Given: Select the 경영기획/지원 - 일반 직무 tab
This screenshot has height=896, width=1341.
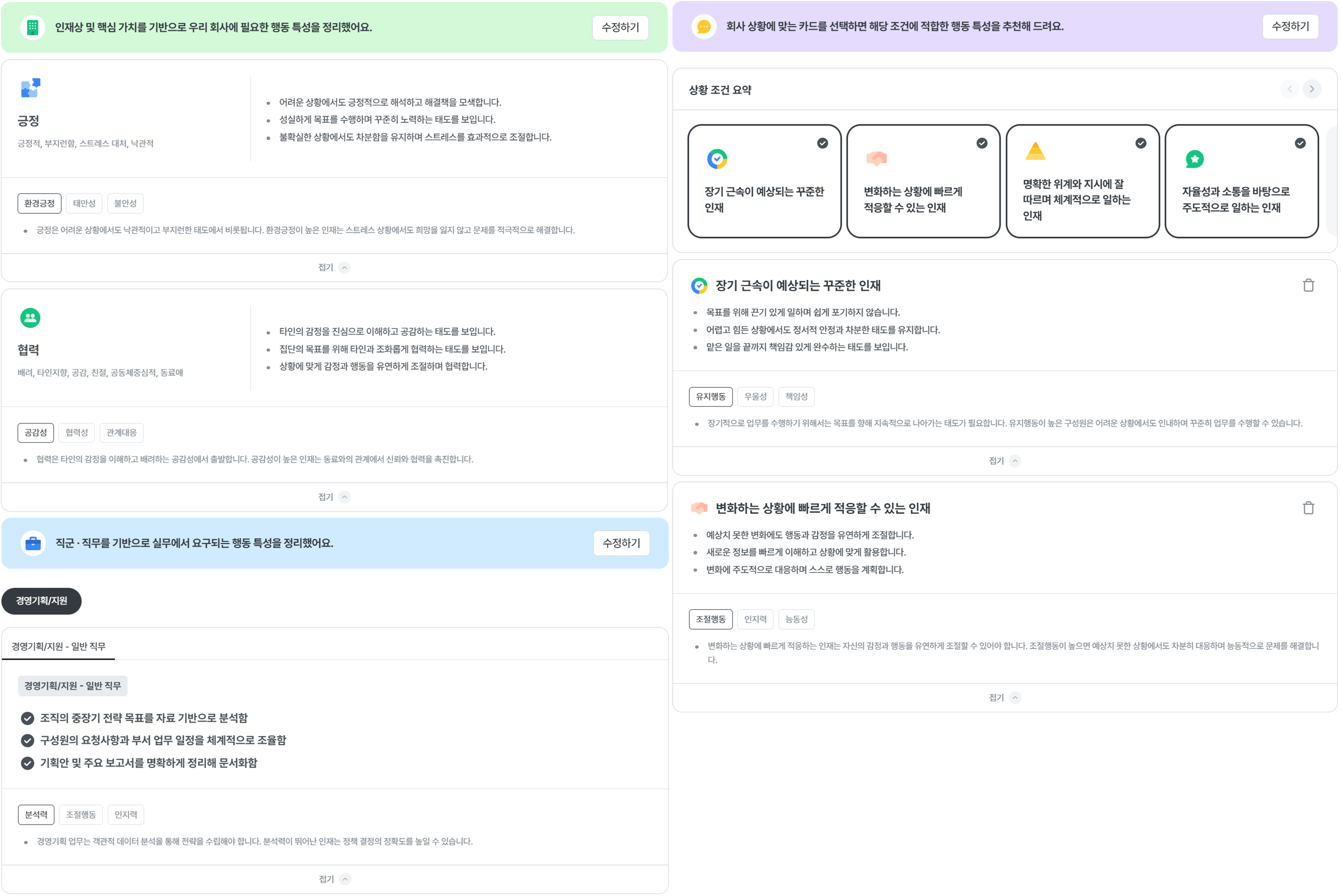Looking at the screenshot, I should pos(58,646).
